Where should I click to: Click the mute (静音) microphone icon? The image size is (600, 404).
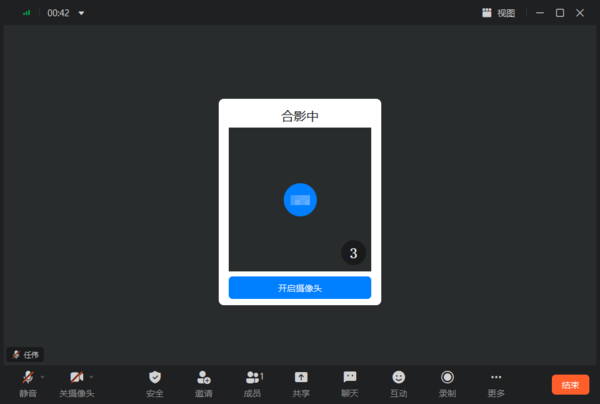[28, 377]
